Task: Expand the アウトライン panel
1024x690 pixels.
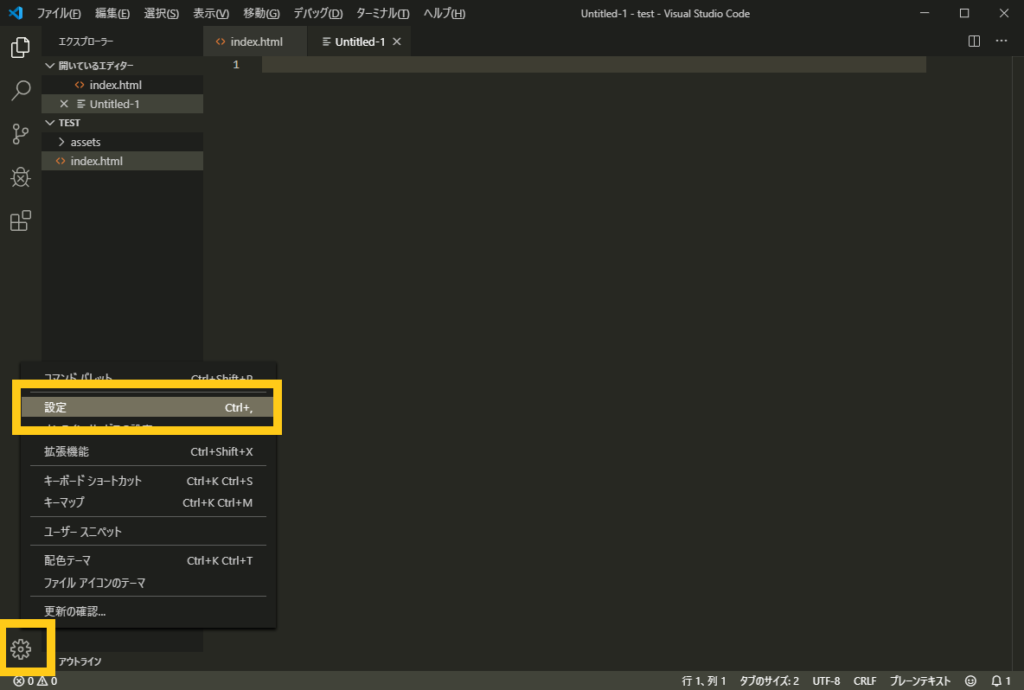Action: [x=80, y=661]
